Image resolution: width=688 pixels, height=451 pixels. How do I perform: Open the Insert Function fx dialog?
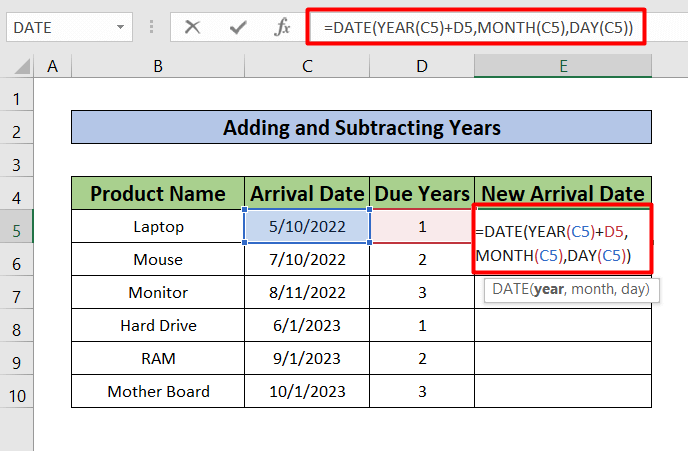[282, 28]
